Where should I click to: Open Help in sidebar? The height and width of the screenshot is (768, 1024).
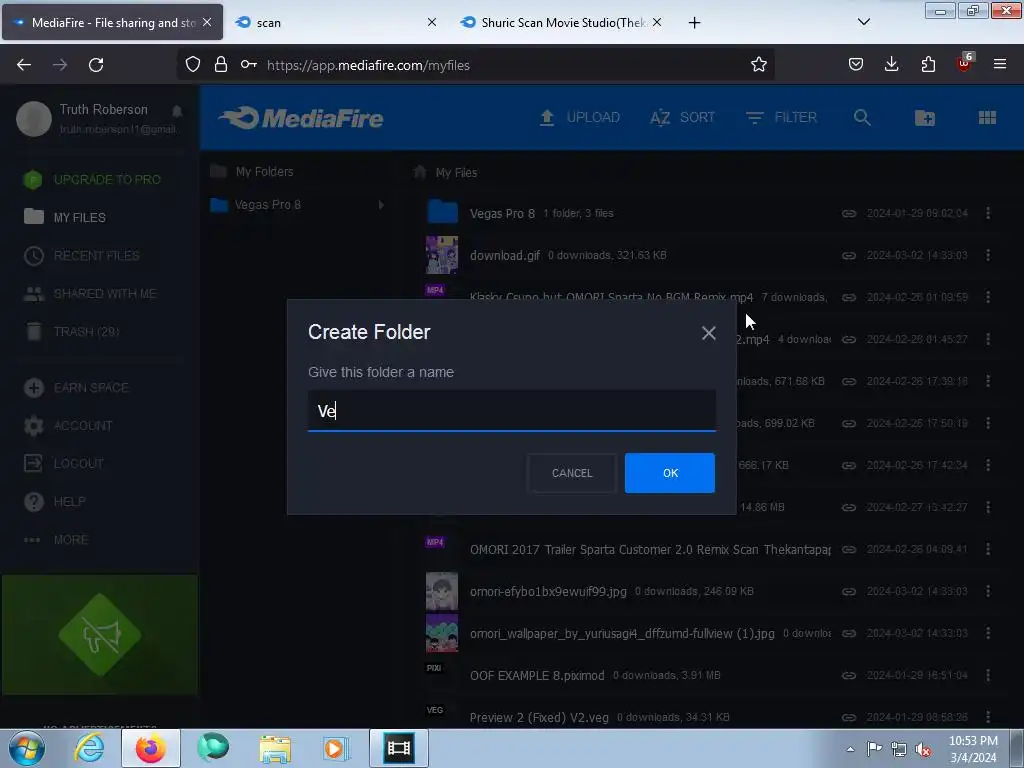(55, 502)
